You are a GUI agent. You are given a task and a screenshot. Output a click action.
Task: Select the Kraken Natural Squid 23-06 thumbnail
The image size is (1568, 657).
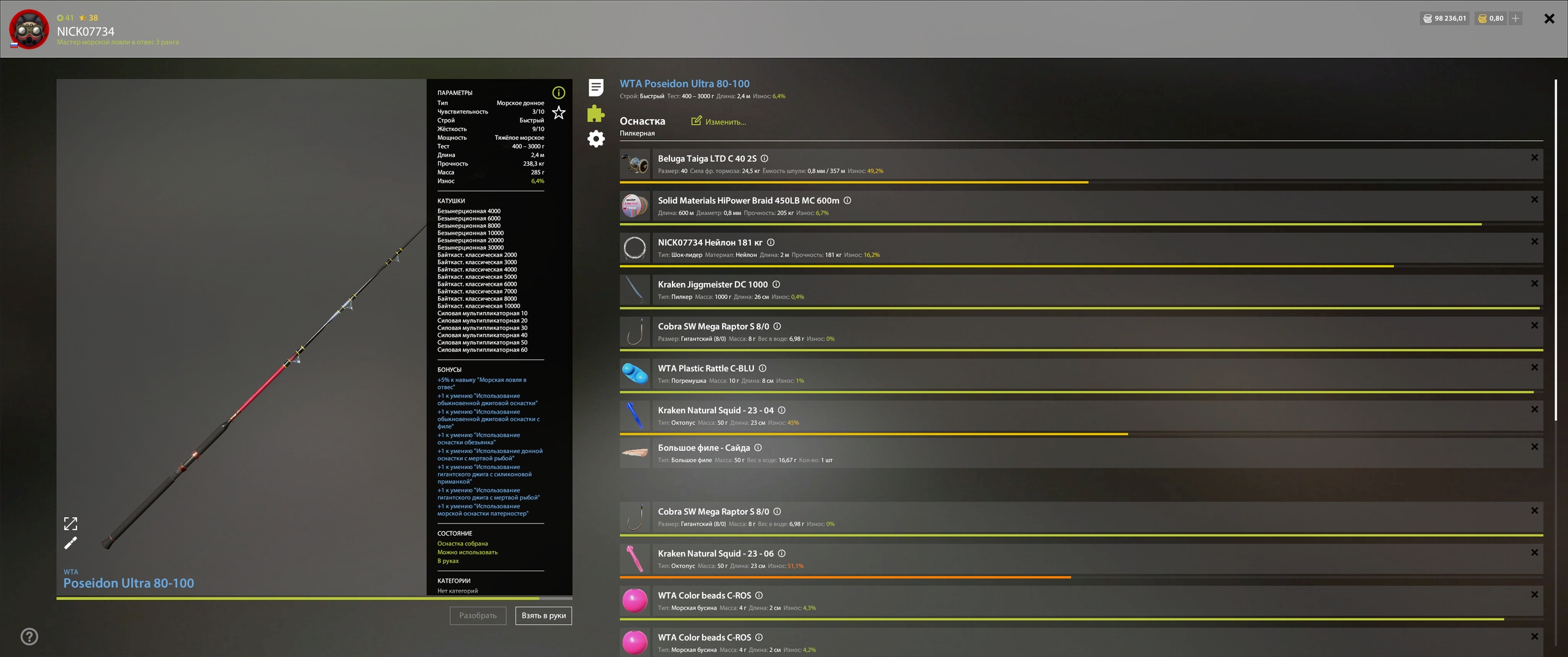[635, 559]
